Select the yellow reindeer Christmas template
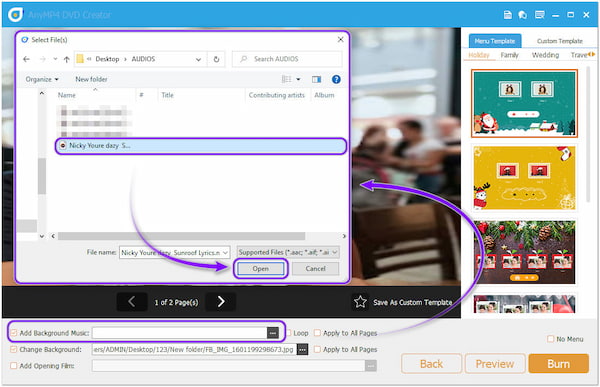 point(524,178)
